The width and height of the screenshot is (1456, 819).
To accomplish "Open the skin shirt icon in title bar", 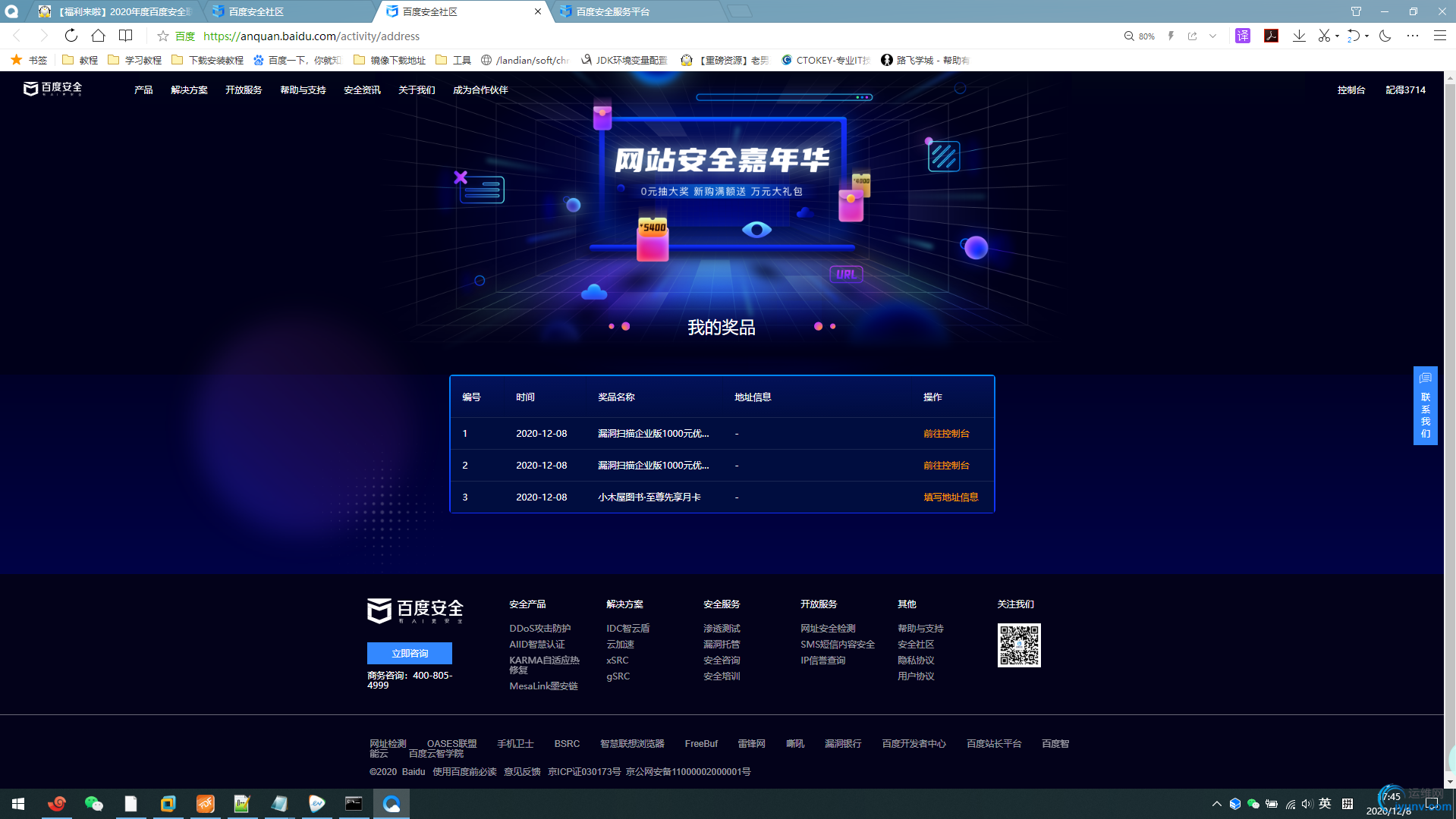I will tap(1356, 11).
